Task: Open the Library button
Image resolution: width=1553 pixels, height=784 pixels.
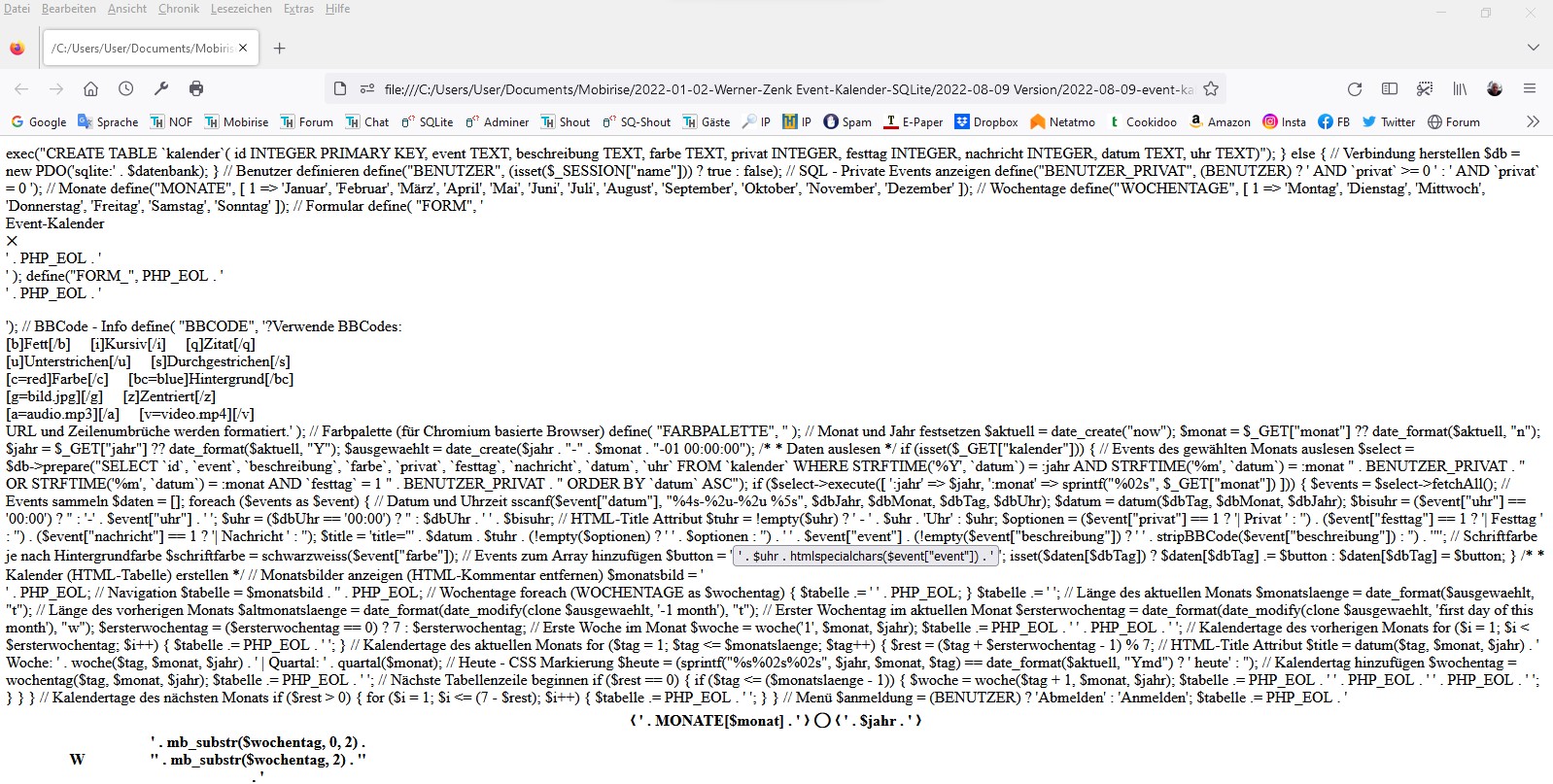Action: point(1460,89)
